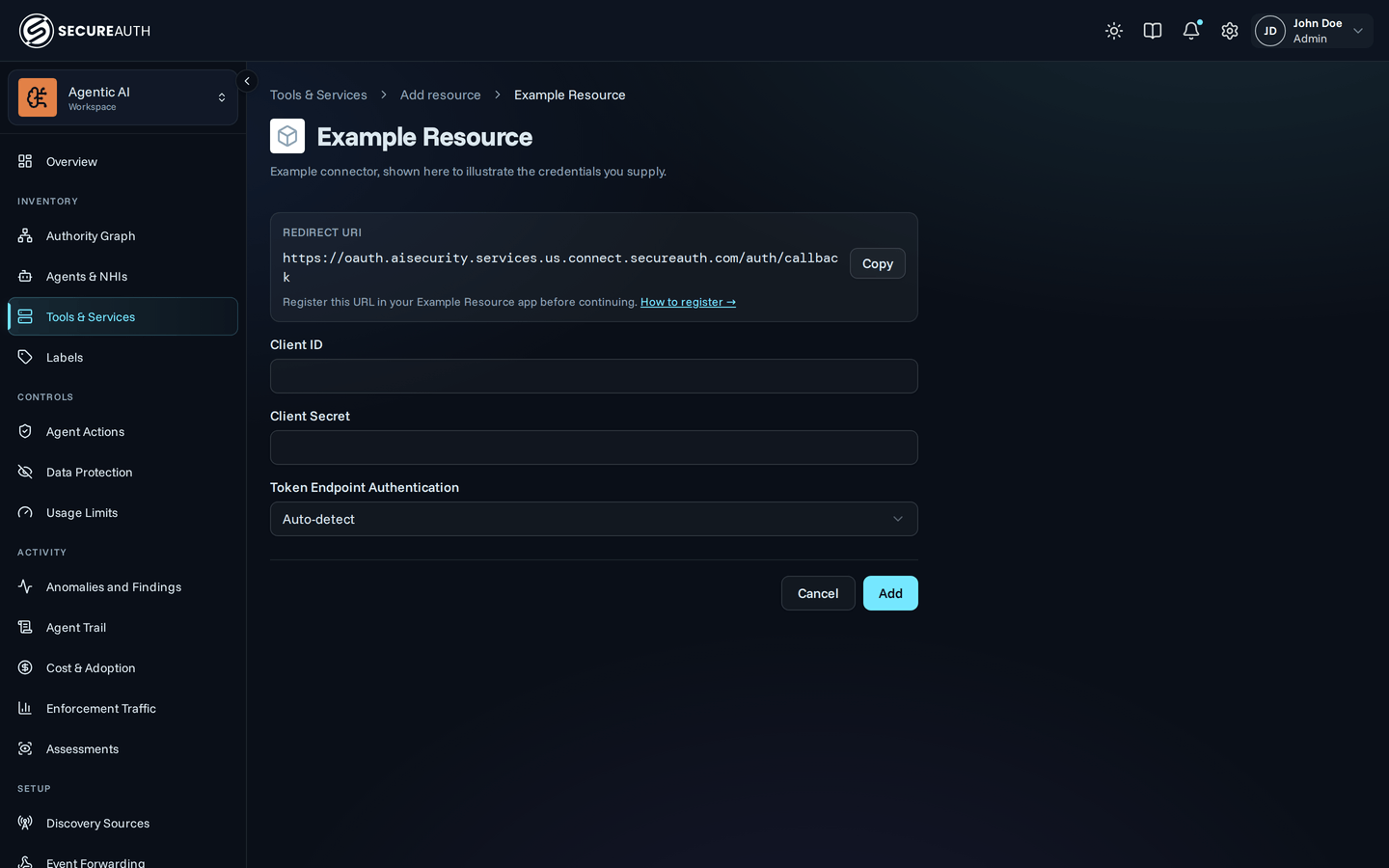Click Example Resource breadcrumb text

pyautogui.click(x=569, y=95)
